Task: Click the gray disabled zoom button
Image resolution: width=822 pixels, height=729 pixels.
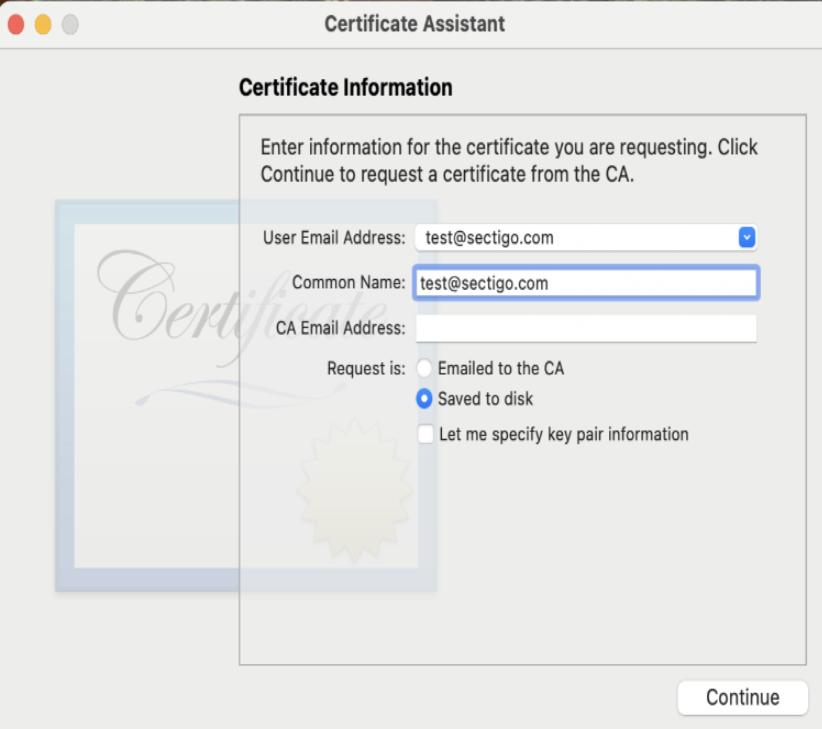Action: pyautogui.click(x=70, y=25)
